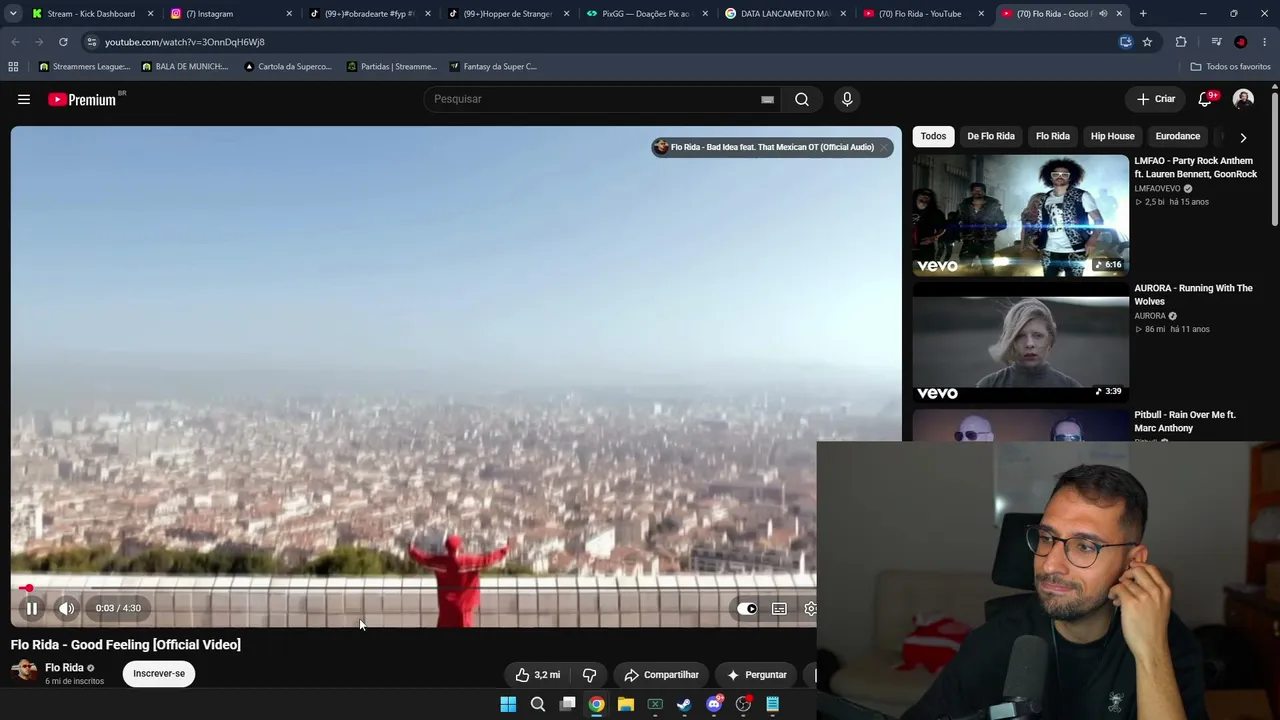Open the tab search dropdown
The image size is (1280, 720).
tap(13, 14)
